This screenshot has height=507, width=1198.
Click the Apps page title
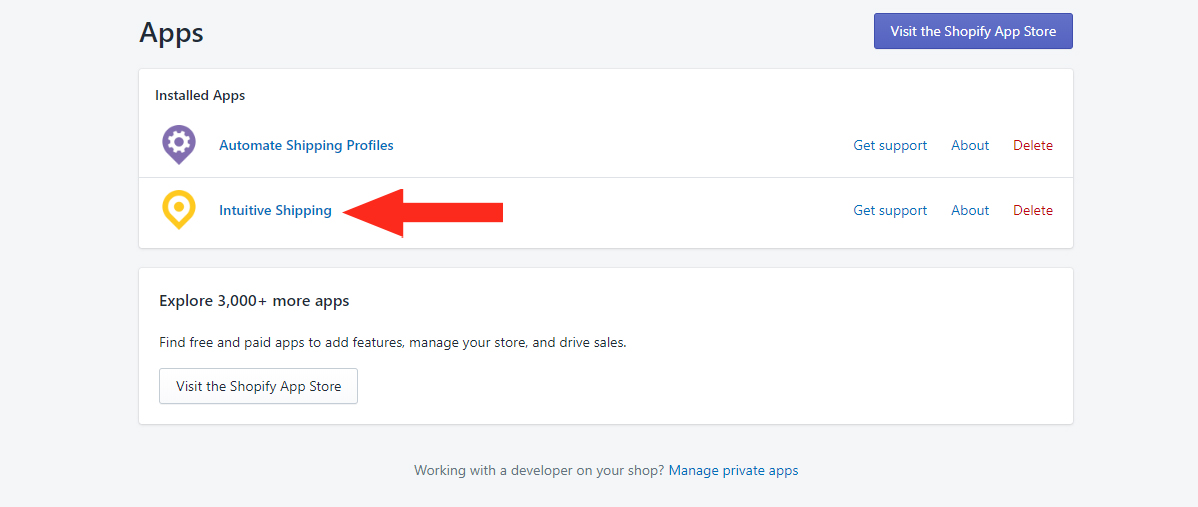point(171,32)
